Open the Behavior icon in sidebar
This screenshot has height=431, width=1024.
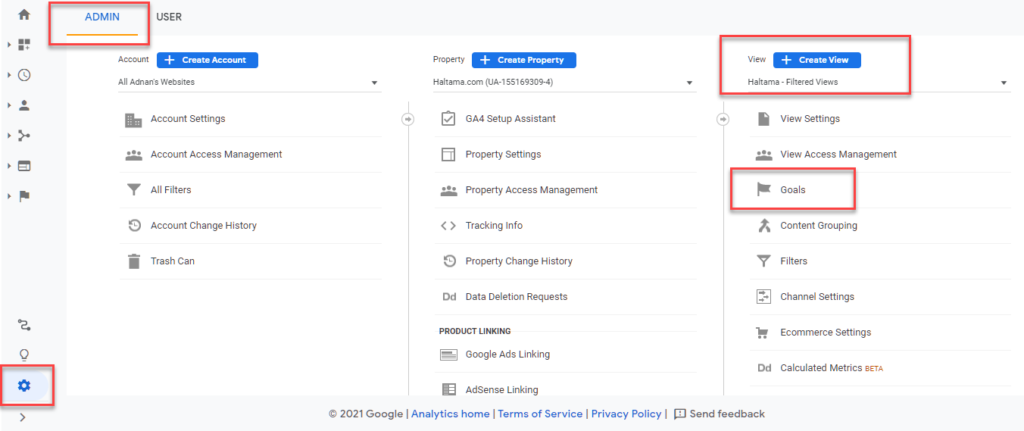point(24,166)
